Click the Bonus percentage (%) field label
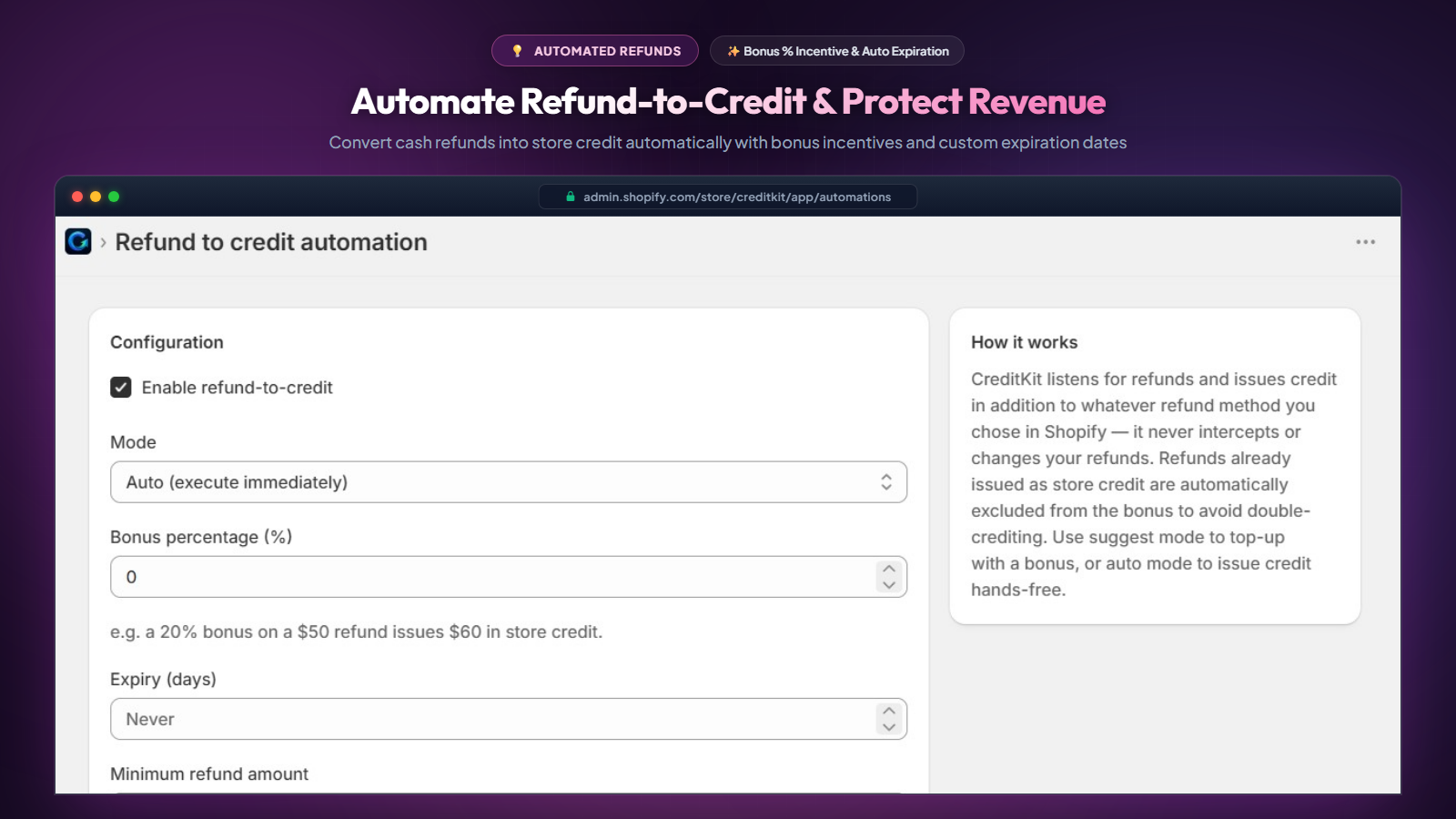 click(201, 537)
